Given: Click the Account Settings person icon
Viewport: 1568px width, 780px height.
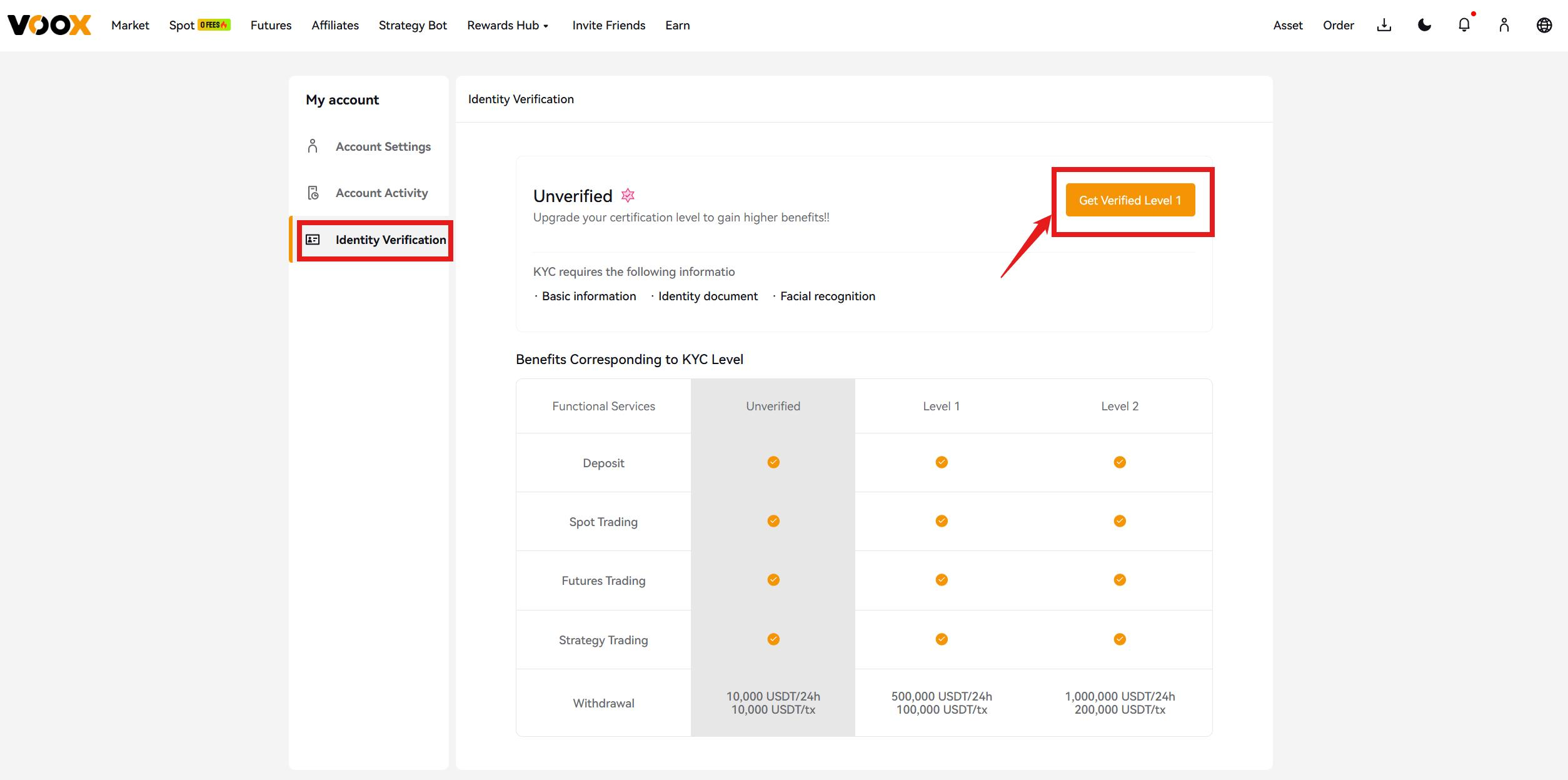Looking at the screenshot, I should (x=313, y=146).
